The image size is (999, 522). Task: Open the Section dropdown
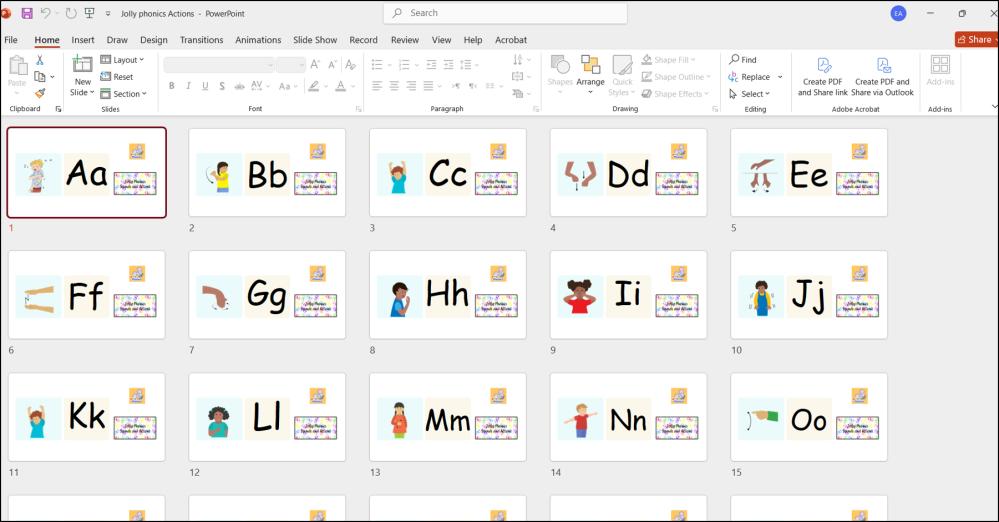click(x=124, y=94)
